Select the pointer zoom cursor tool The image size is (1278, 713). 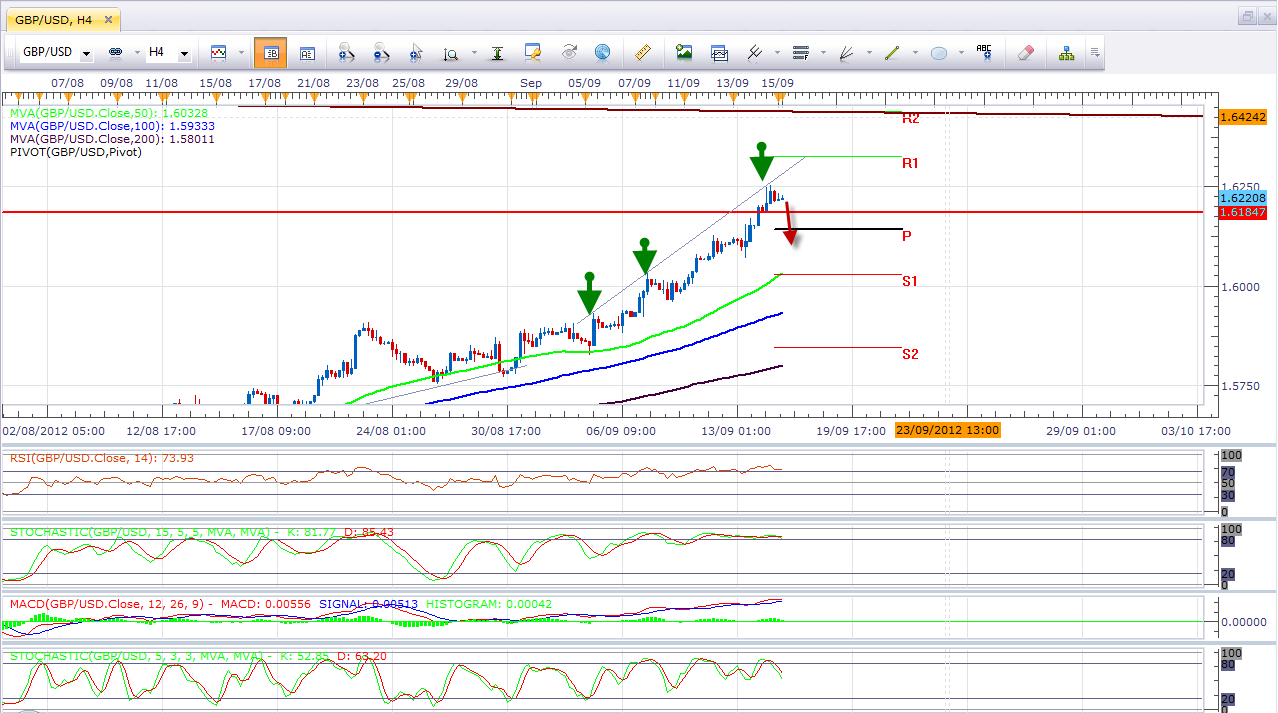click(x=416, y=52)
